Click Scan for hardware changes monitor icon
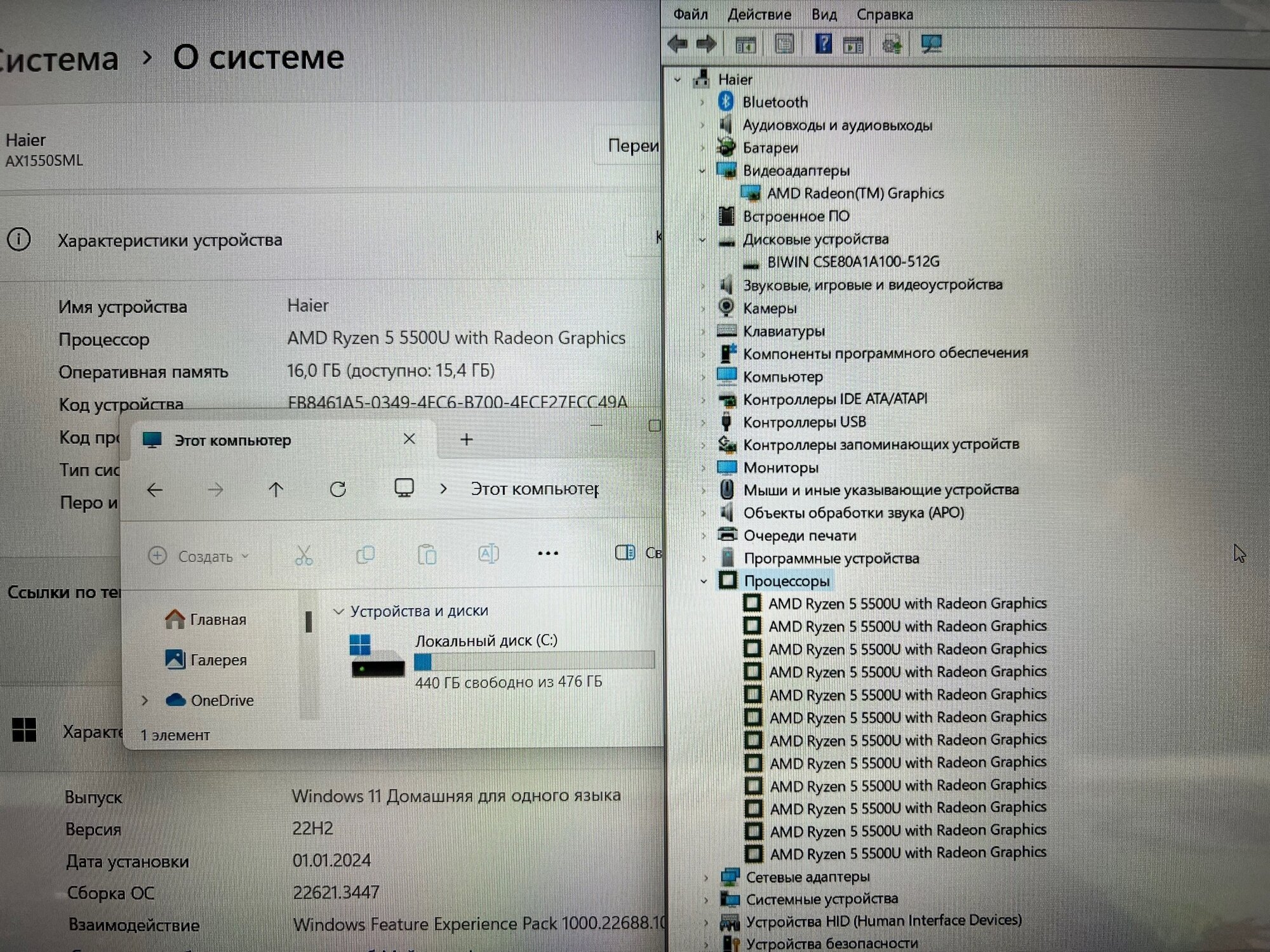1270x952 pixels. [931, 44]
